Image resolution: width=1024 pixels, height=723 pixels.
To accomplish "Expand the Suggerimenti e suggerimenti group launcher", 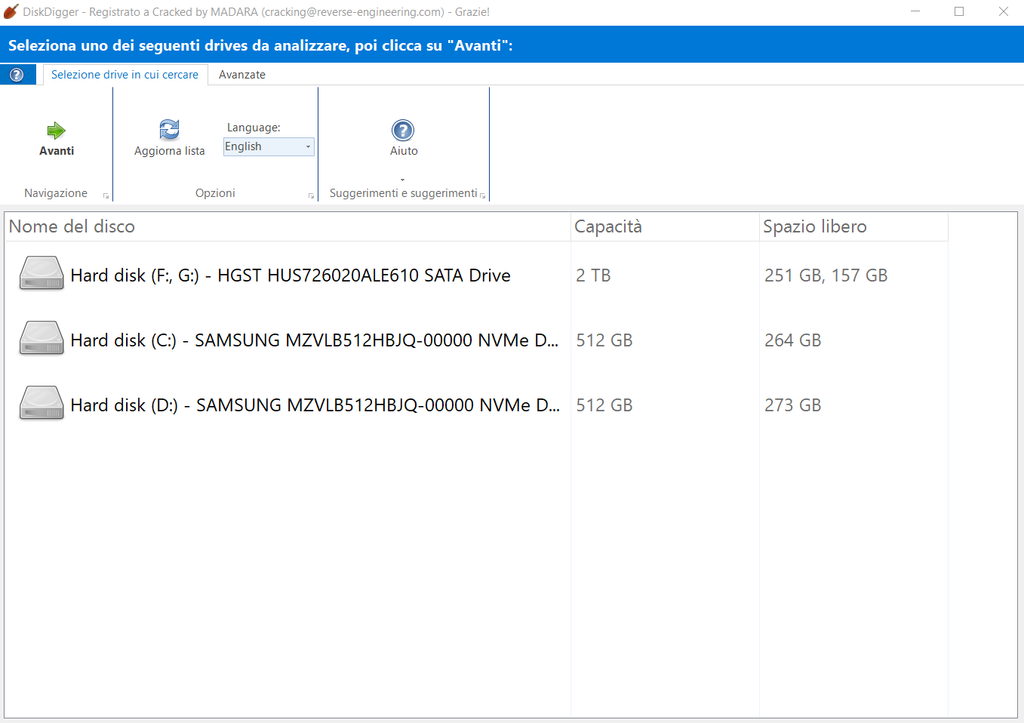I will click(x=483, y=195).
